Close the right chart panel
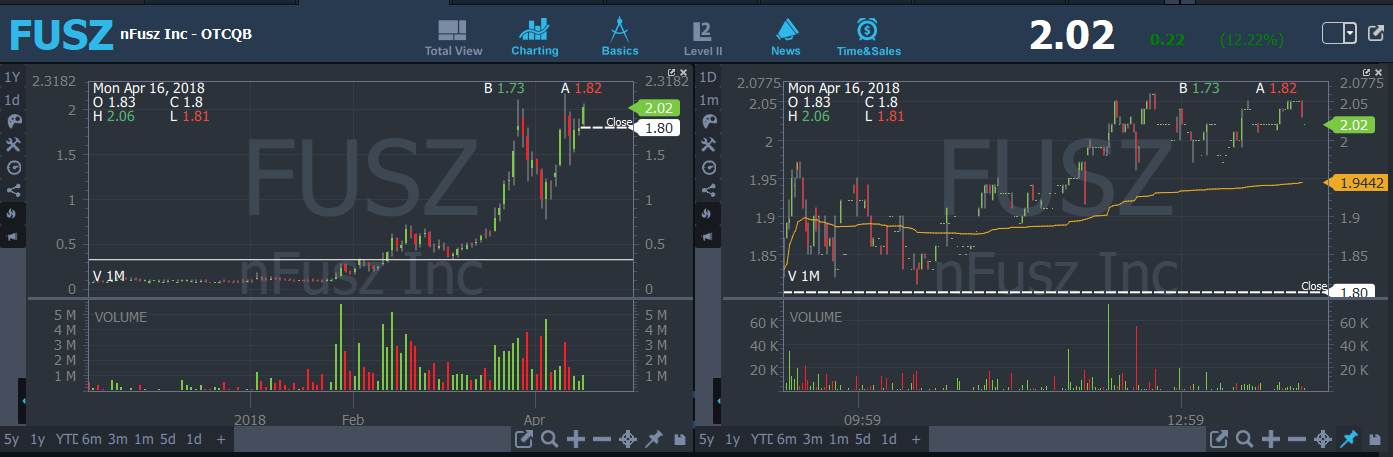The image size is (1393, 457). pos(1380,73)
